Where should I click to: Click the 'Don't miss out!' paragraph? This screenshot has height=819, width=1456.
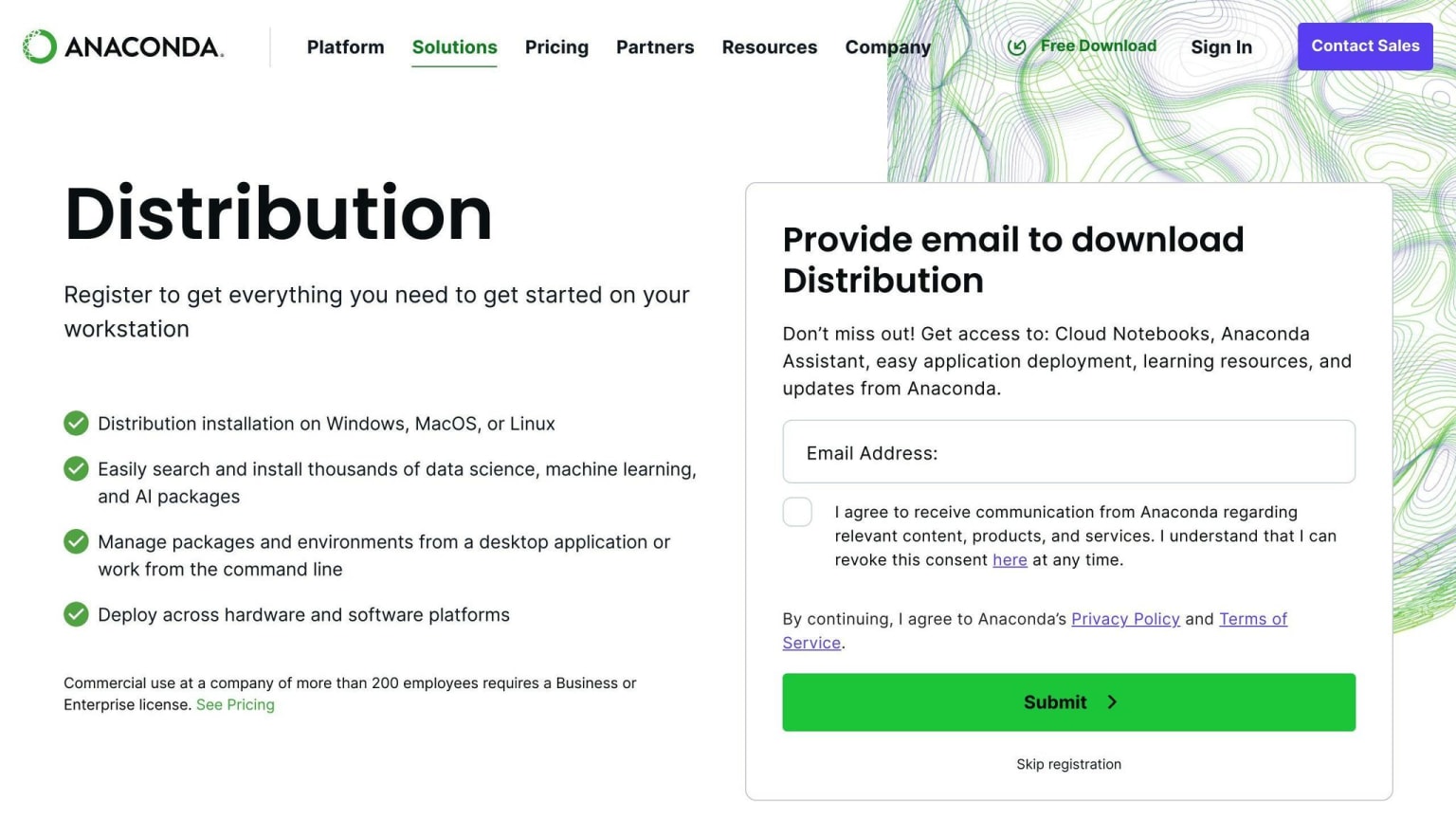1067,361
